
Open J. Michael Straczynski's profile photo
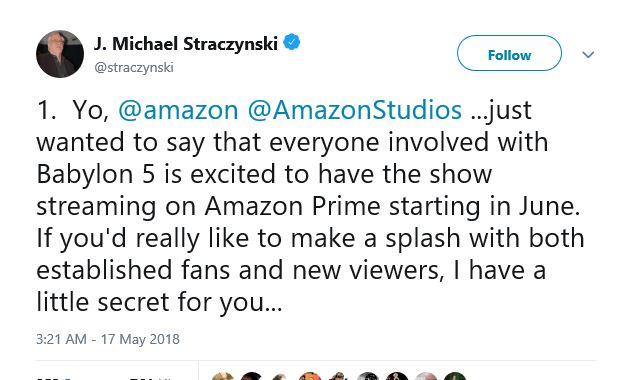click(60, 54)
